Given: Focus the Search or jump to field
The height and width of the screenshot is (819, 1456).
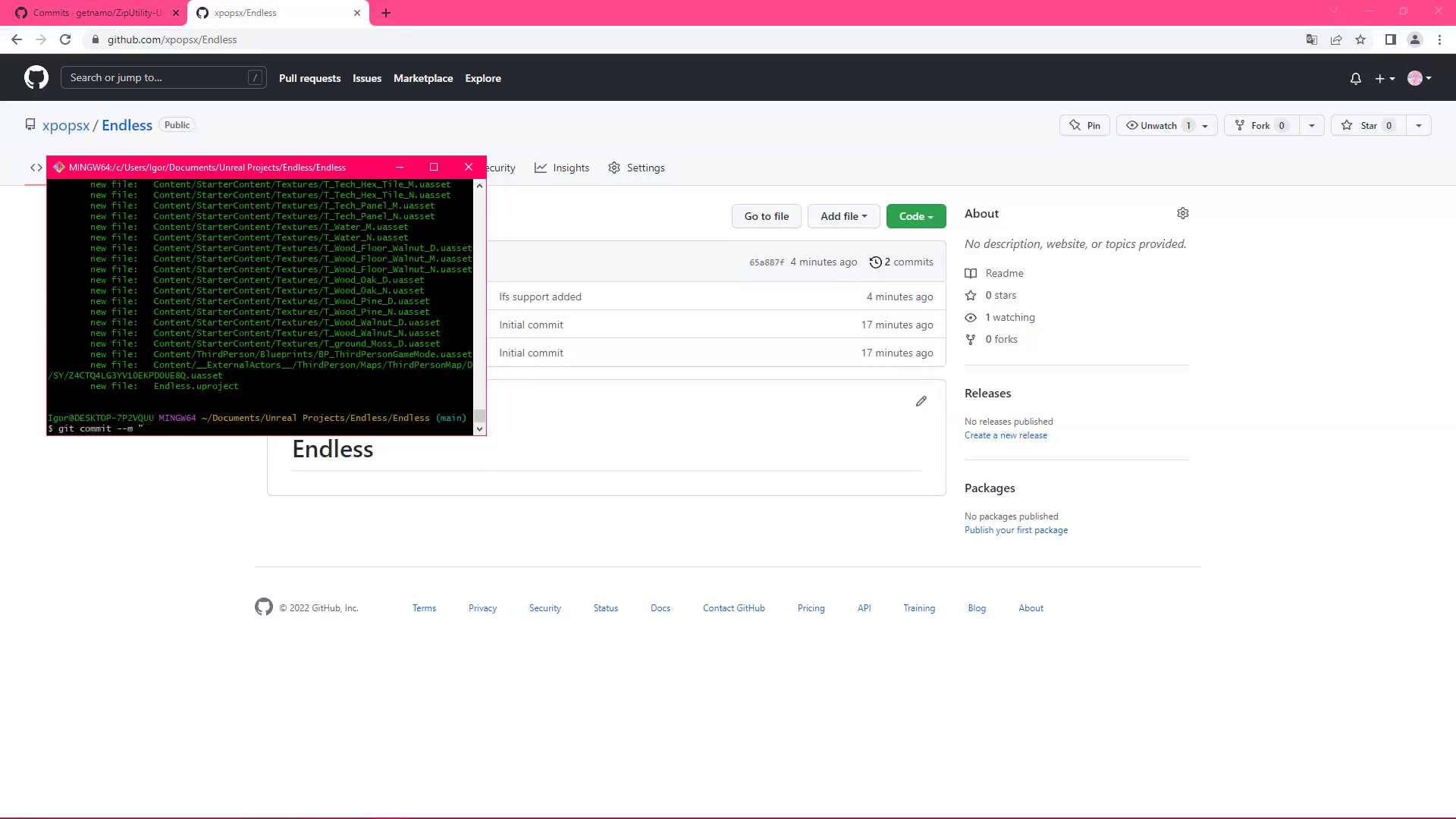Looking at the screenshot, I should 164,77.
